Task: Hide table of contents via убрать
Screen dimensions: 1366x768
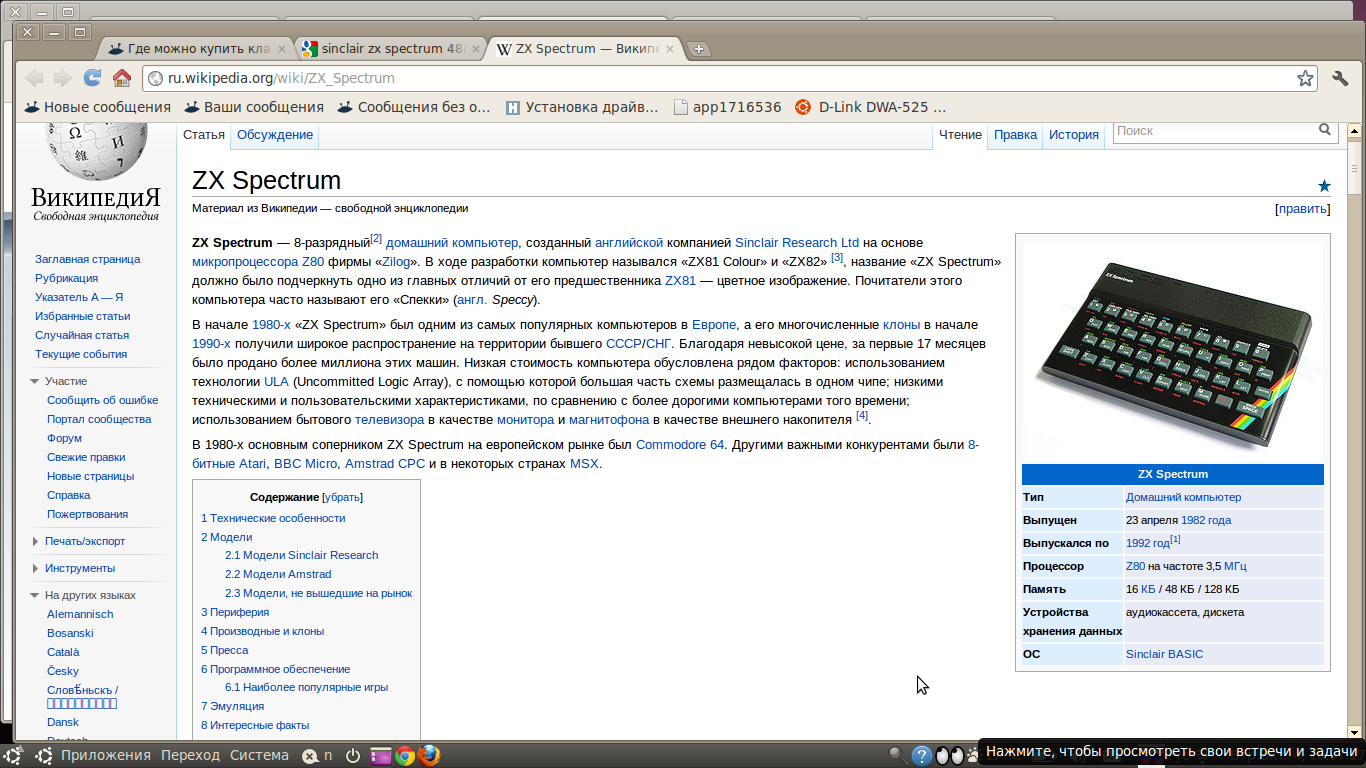Action: (343, 497)
